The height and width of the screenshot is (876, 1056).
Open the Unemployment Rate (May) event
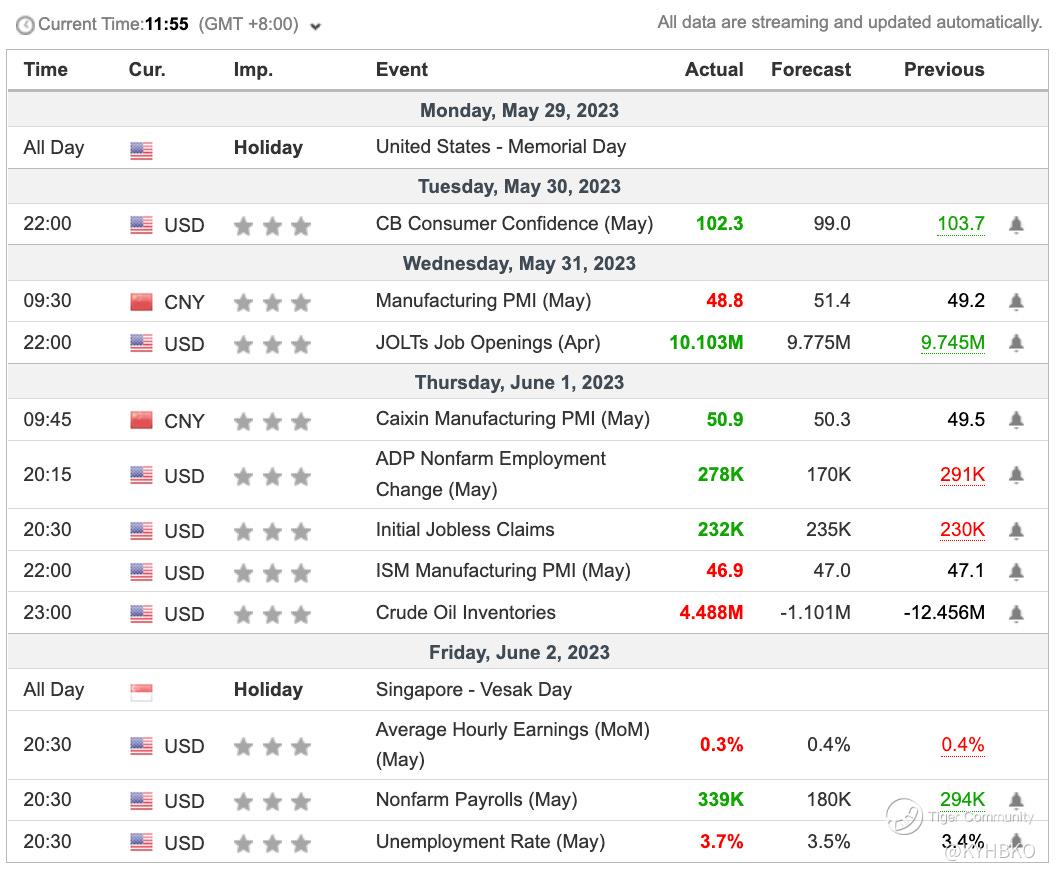coord(490,842)
